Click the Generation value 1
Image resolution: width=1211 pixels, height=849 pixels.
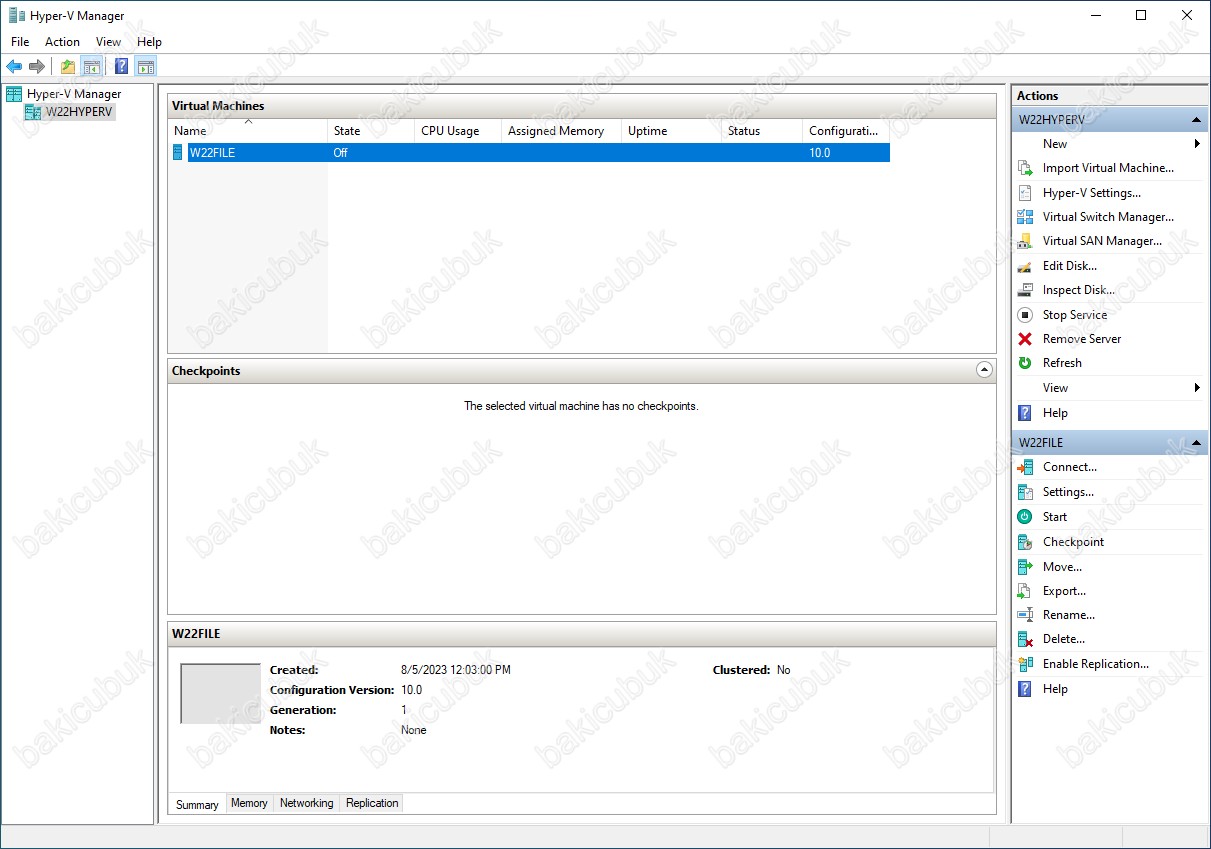404,710
